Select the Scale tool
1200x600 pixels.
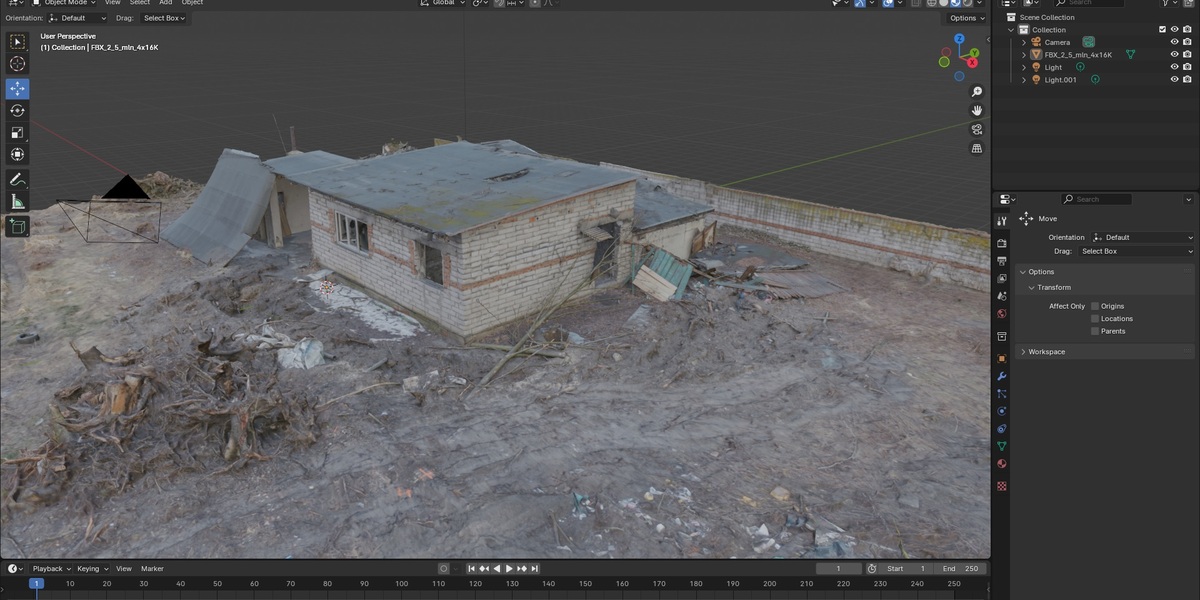[x=17, y=132]
